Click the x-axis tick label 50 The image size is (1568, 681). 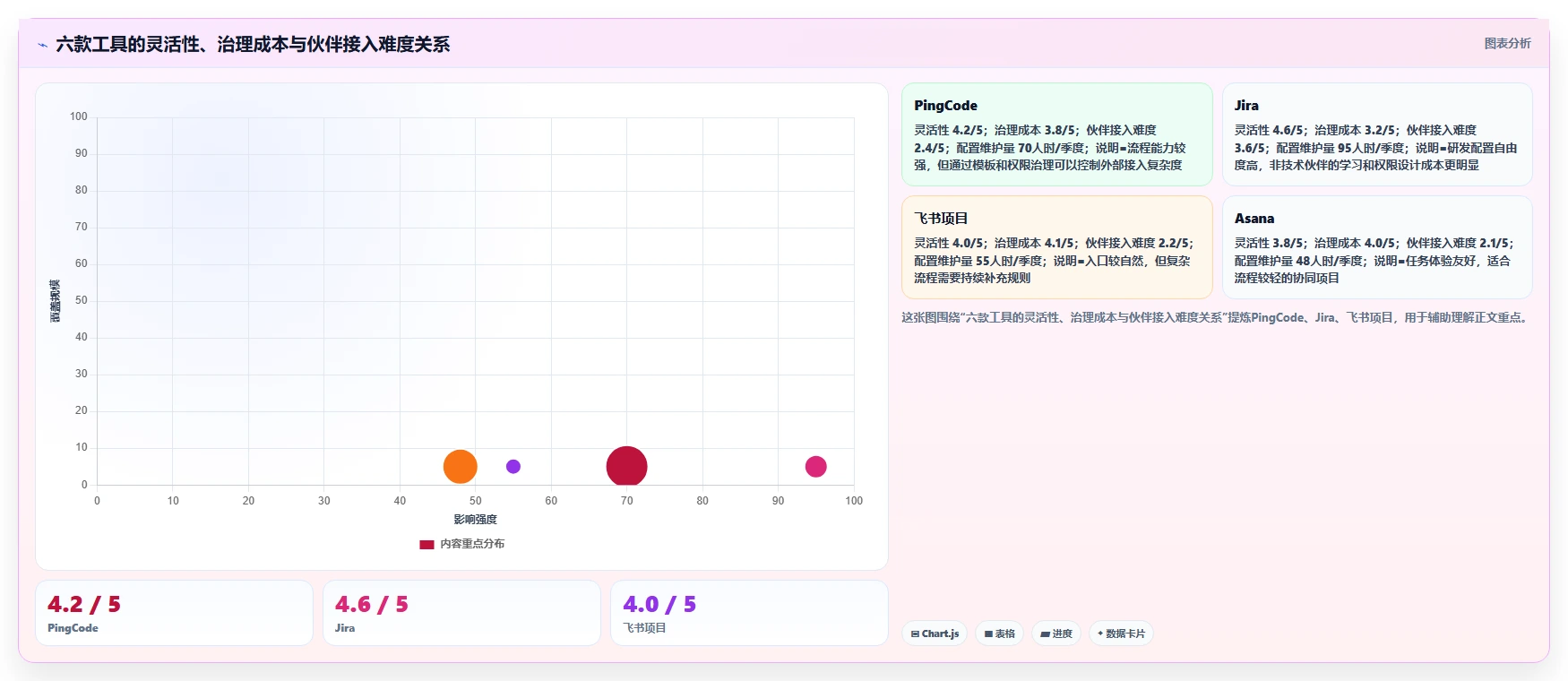point(475,501)
